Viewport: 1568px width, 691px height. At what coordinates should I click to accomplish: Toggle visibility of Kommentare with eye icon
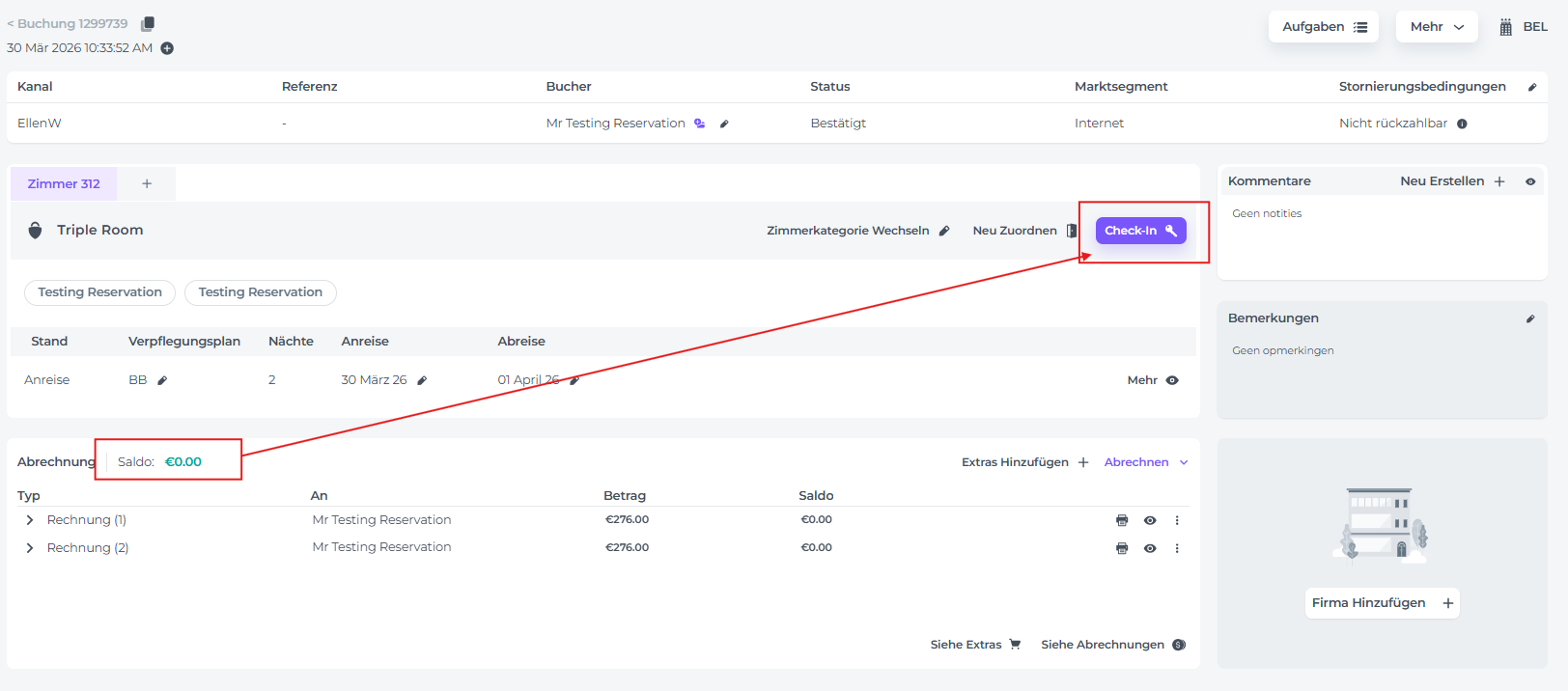[x=1530, y=181]
